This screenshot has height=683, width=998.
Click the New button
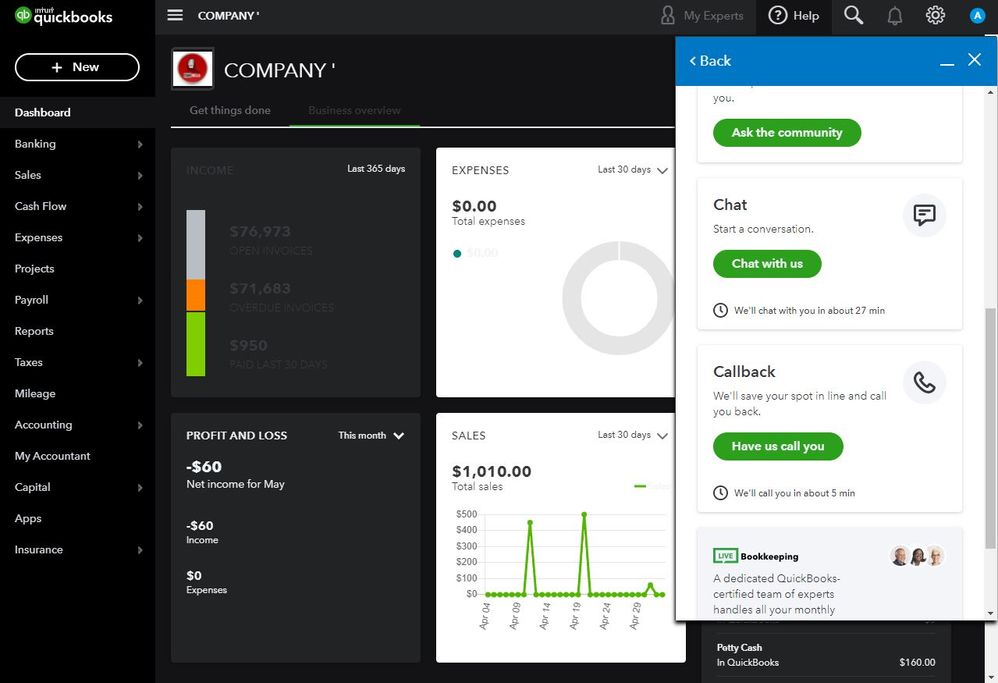(x=77, y=67)
